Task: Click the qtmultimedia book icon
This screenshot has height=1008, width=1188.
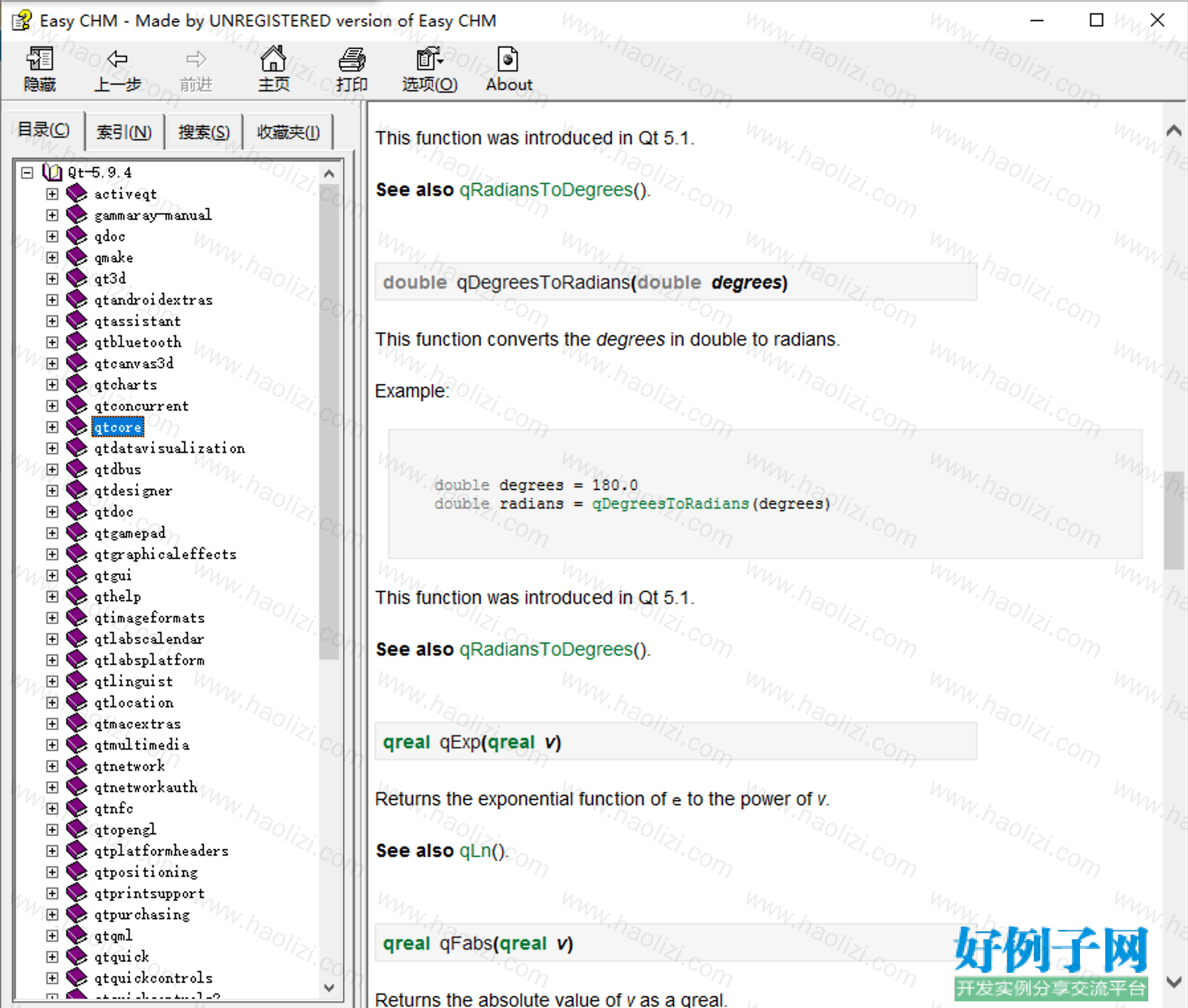Action: point(77,744)
